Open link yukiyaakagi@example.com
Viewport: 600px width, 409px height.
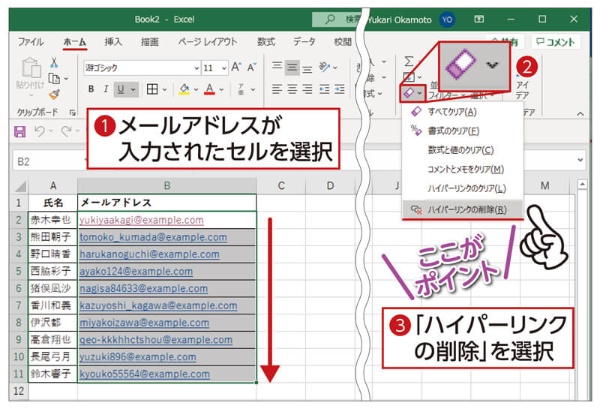tap(142, 220)
